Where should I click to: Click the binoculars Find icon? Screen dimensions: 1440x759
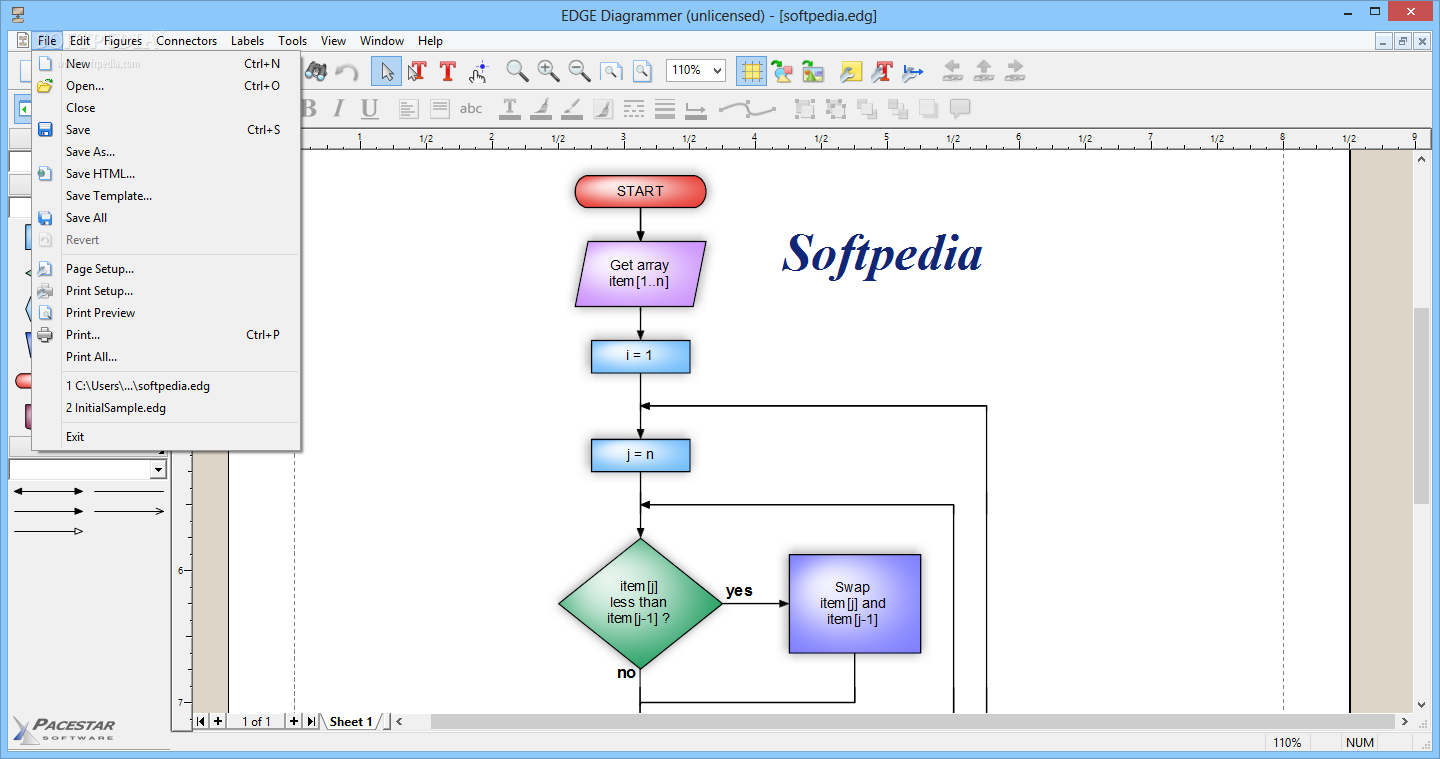point(316,71)
